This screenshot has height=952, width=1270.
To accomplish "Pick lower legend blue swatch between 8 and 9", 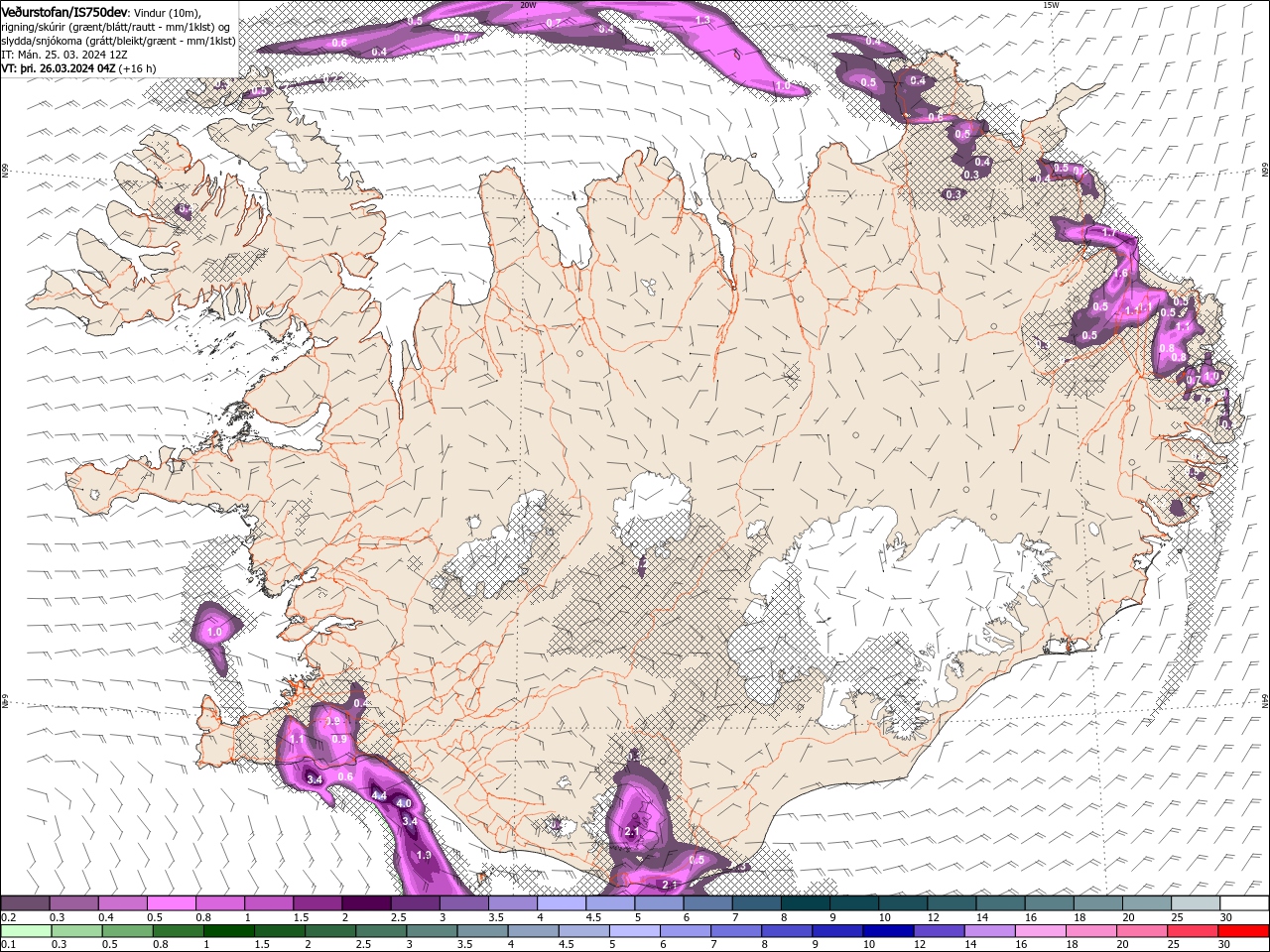I will click(787, 931).
